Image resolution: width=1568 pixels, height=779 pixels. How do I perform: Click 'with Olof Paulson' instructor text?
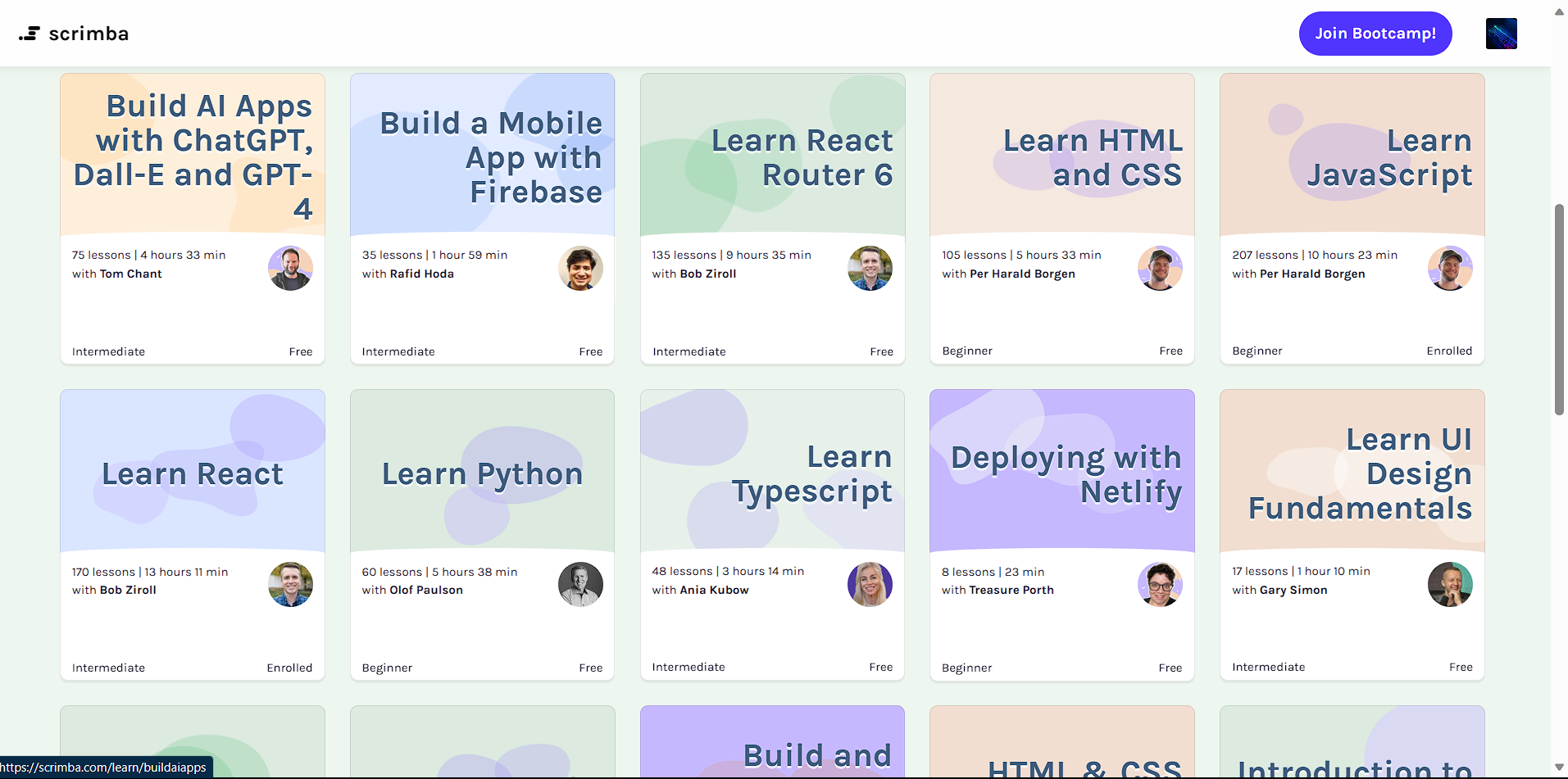tap(412, 590)
